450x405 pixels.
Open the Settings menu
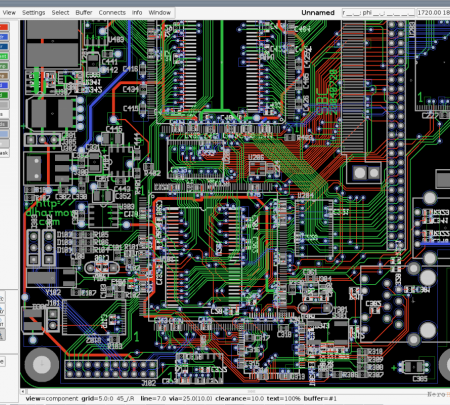coord(33,13)
